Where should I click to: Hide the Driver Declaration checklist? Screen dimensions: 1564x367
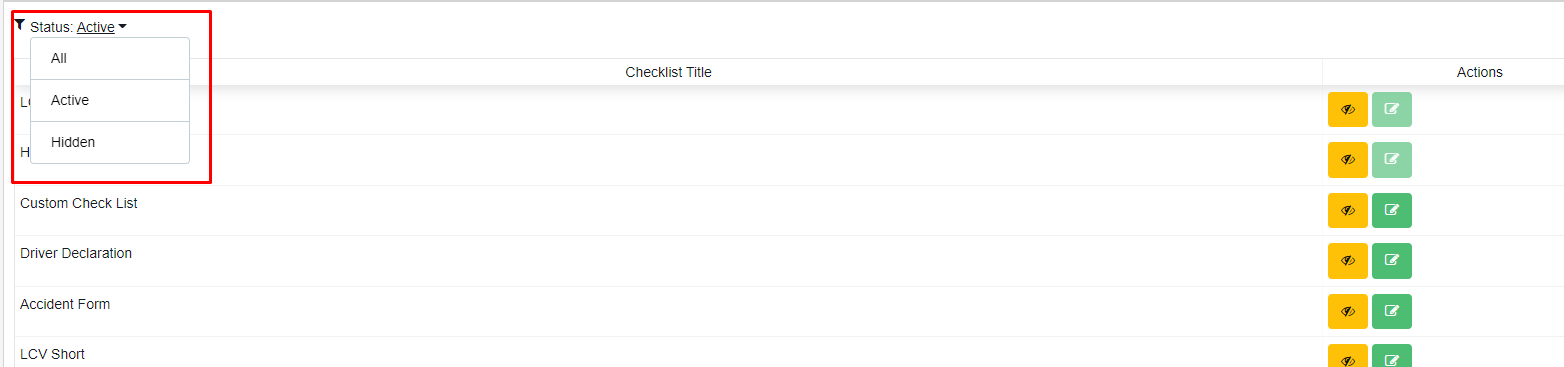click(x=1347, y=260)
